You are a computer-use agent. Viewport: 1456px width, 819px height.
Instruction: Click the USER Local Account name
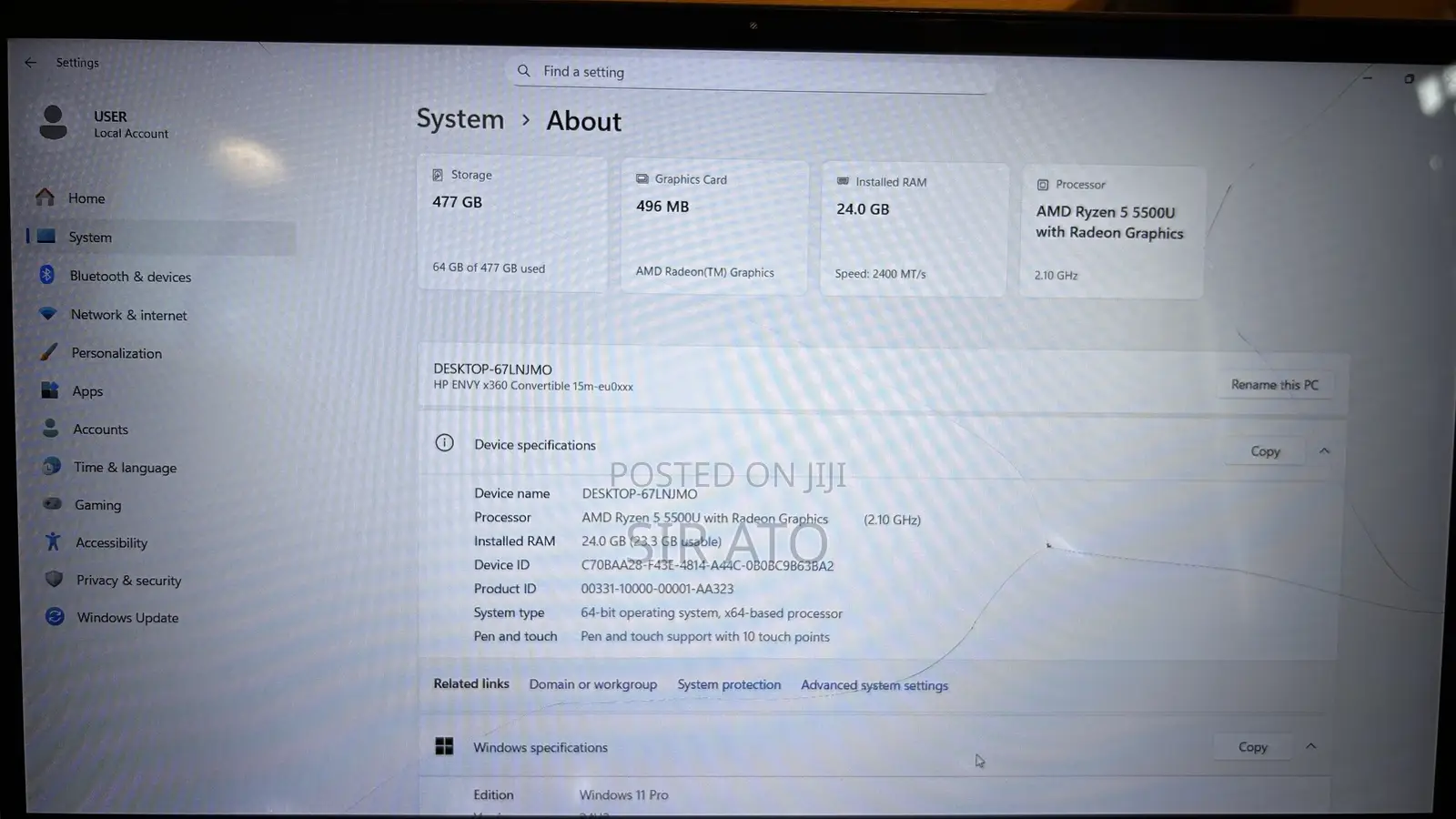pos(130,124)
